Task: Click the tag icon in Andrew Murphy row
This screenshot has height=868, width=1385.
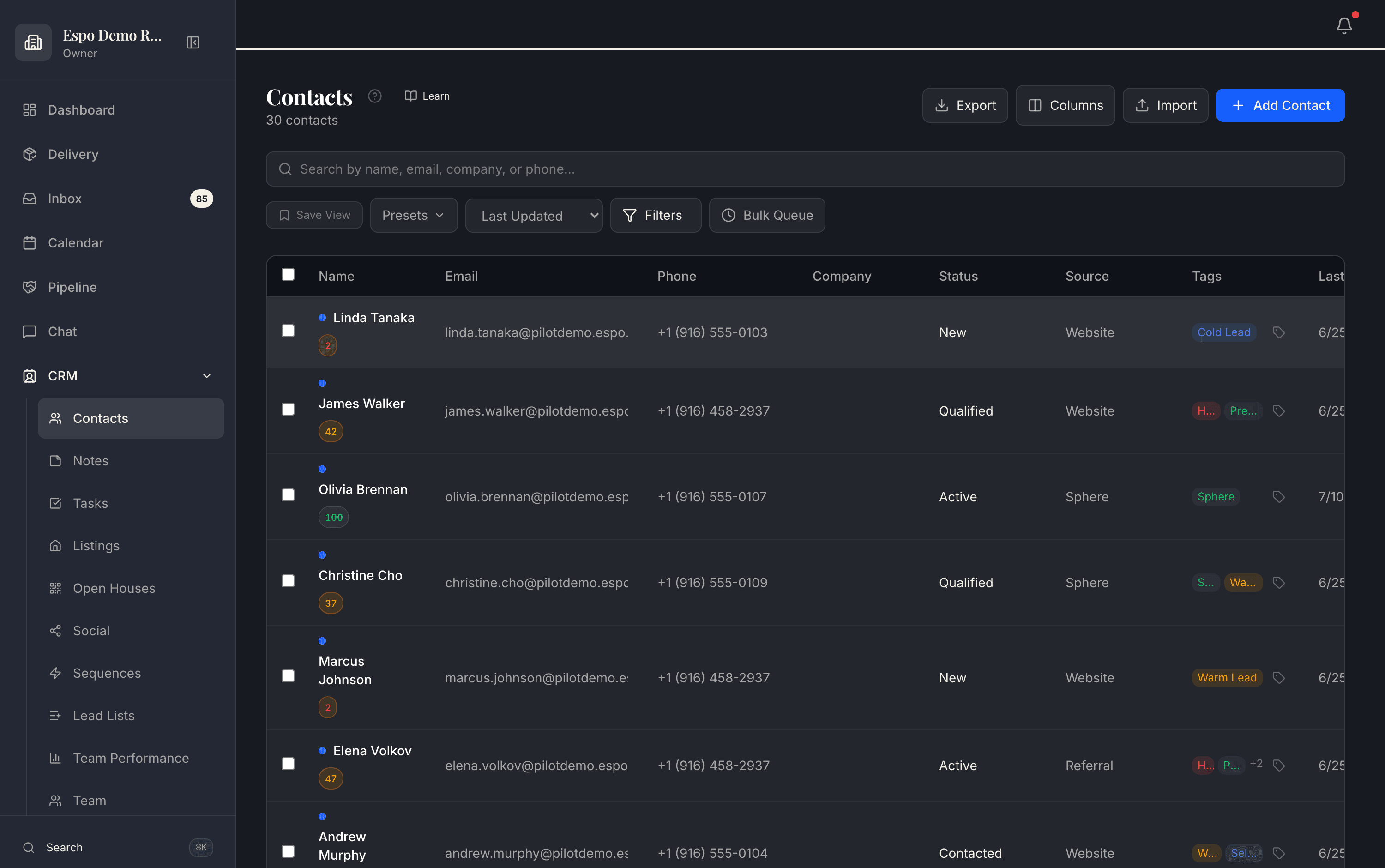Action: [1278, 853]
